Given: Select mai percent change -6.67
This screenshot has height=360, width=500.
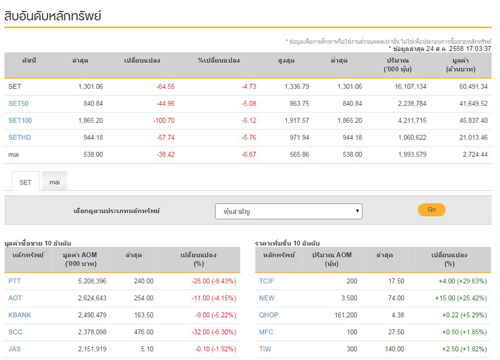Looking at the screenshot, I should pyautogui.click(x=249, y=155).
